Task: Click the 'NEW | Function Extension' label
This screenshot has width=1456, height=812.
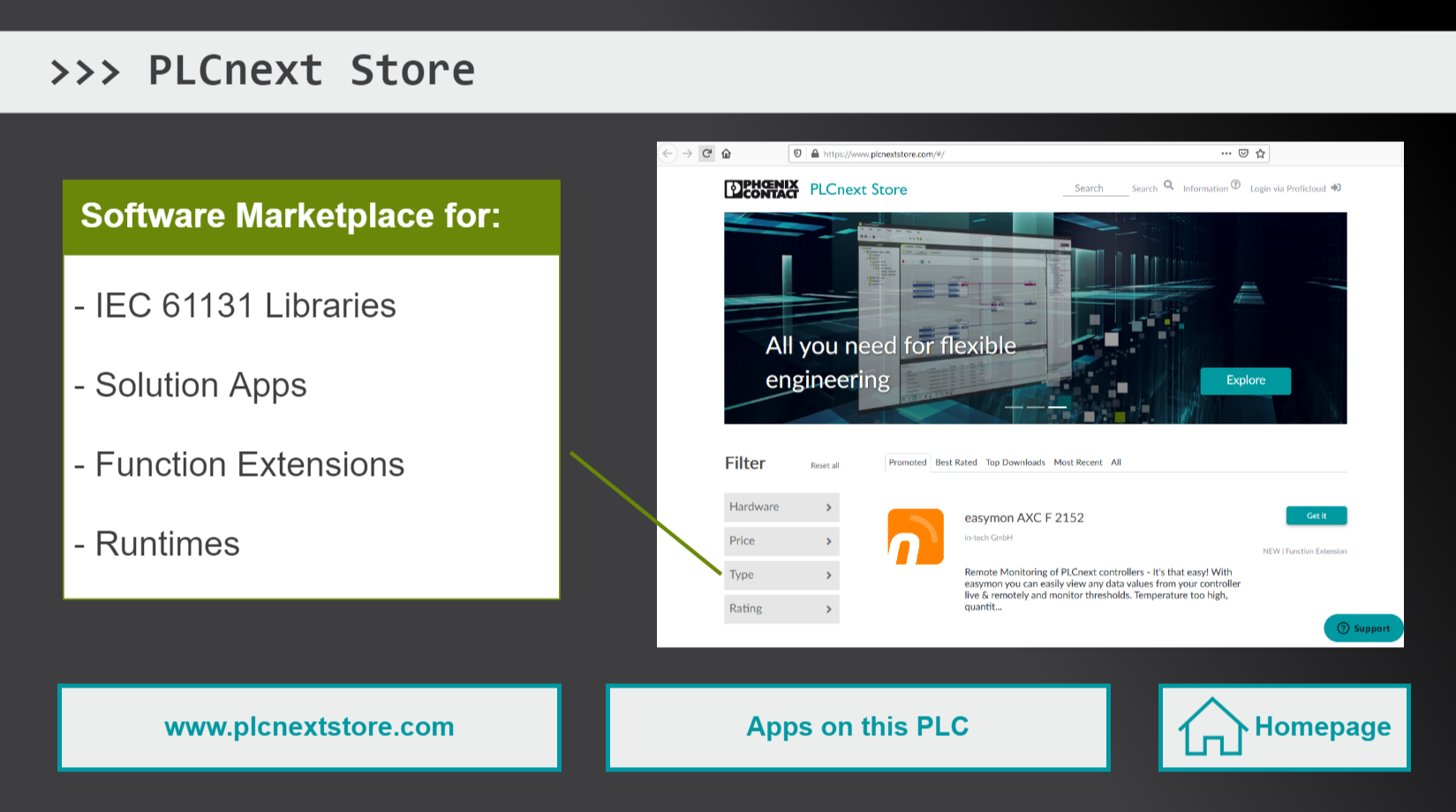Action: point(1305,552)
